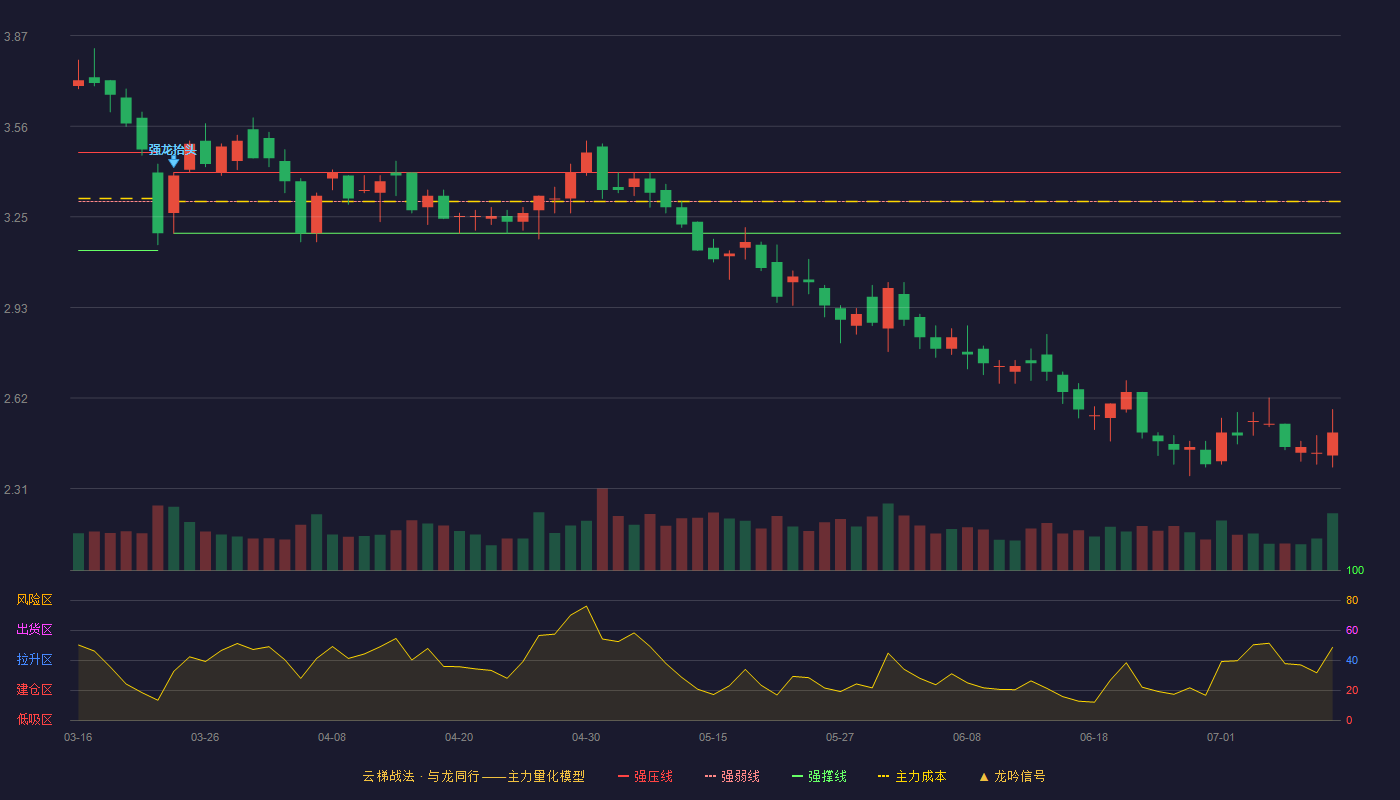Click the 3.25 price axis label
Image resolution: width=1400 pixels, height=800 pixels.
pyautogui.click(x=16, y=218)
